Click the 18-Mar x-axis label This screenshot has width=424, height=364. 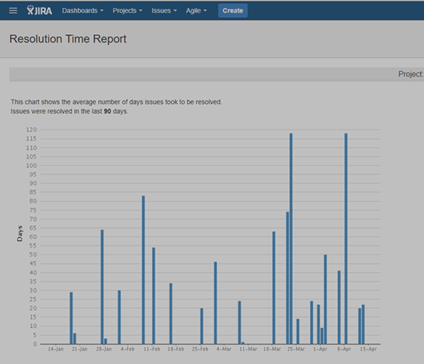[x=272, y=349]
